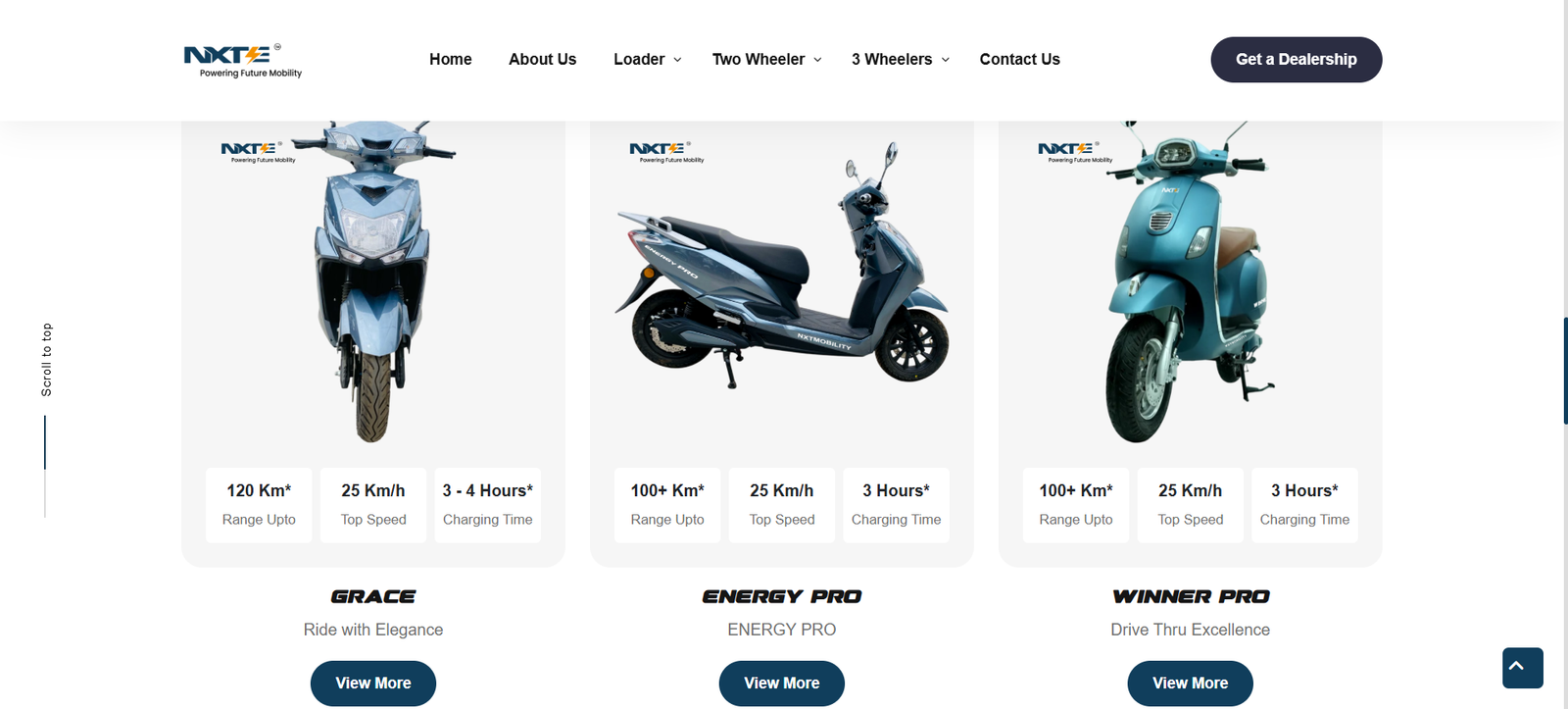Go to the Home page
Viewport: 1568px width, 709px height.
pos(450,60)
